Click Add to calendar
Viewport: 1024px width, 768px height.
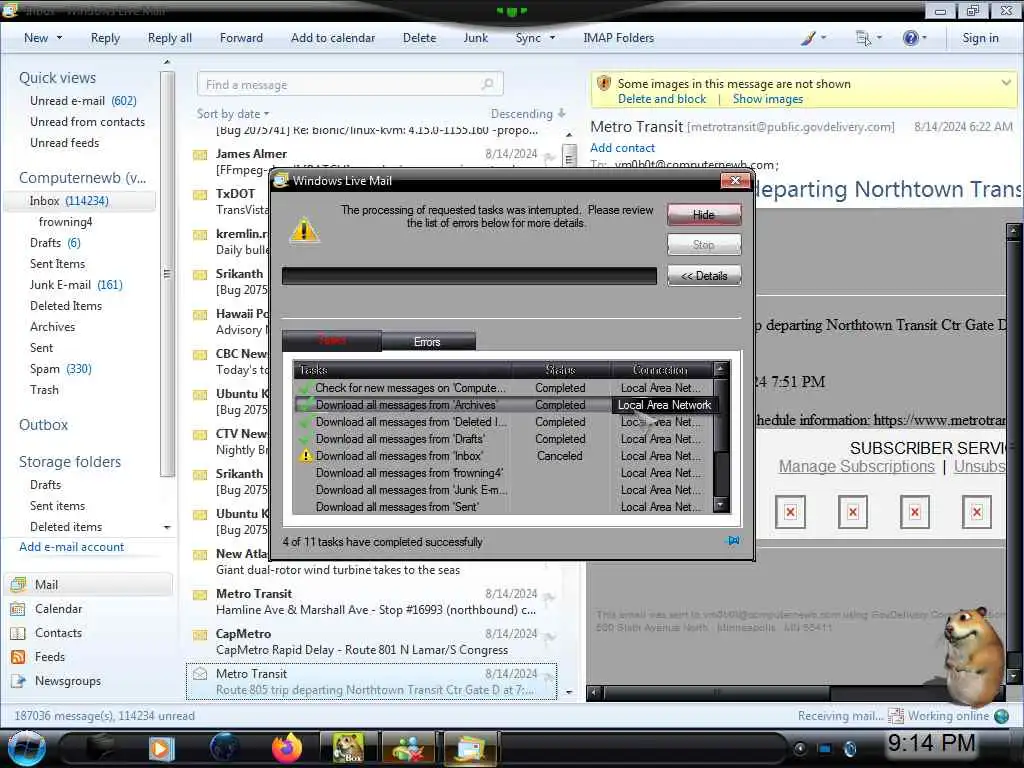tap(333, 38)
